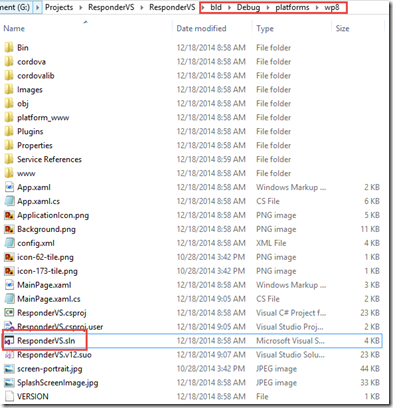Viewport: 393px width, 408px height.
Task: Click the App.xaml.cs file icon
Action: (9, 201)
